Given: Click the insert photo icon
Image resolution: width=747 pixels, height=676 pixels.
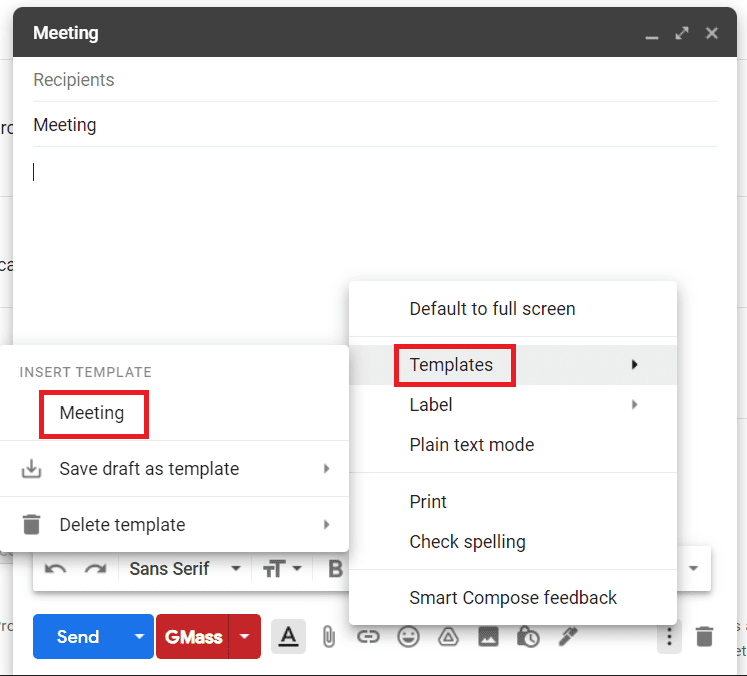Looking at the screenshot, I should (x=488, y=637).
